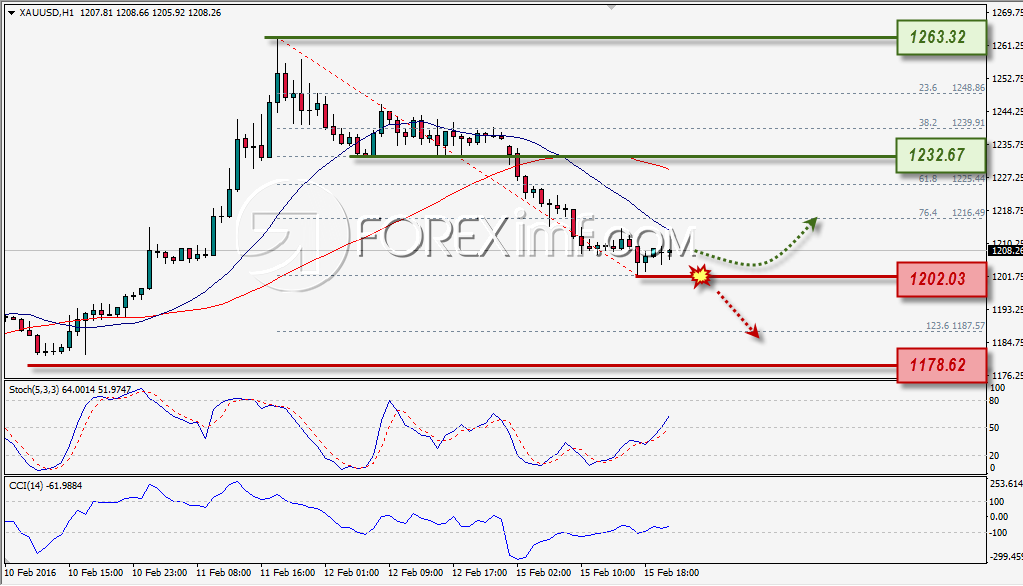Click the Stochastic scale value 20
Viewport: 1023px width, 586px height.
click(994, 455)
